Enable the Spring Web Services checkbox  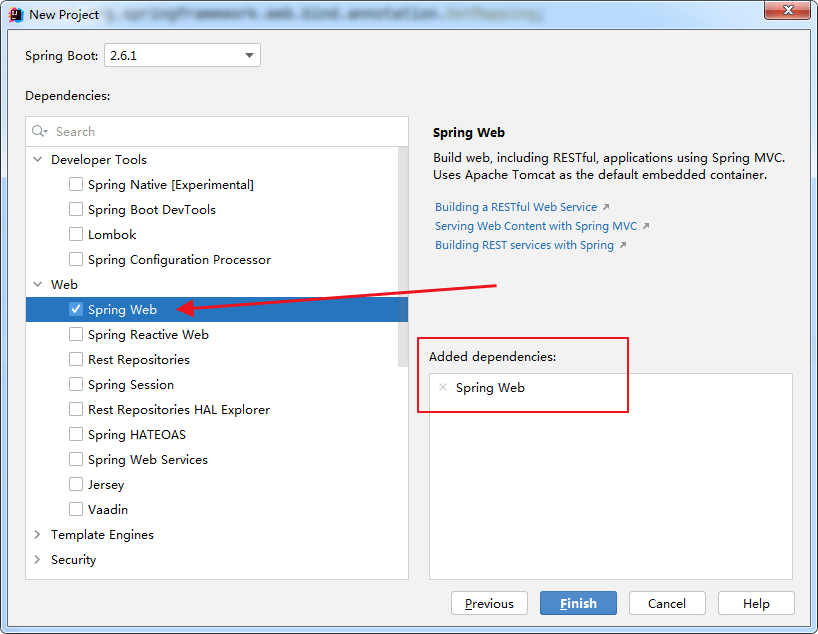coord(76,460)
